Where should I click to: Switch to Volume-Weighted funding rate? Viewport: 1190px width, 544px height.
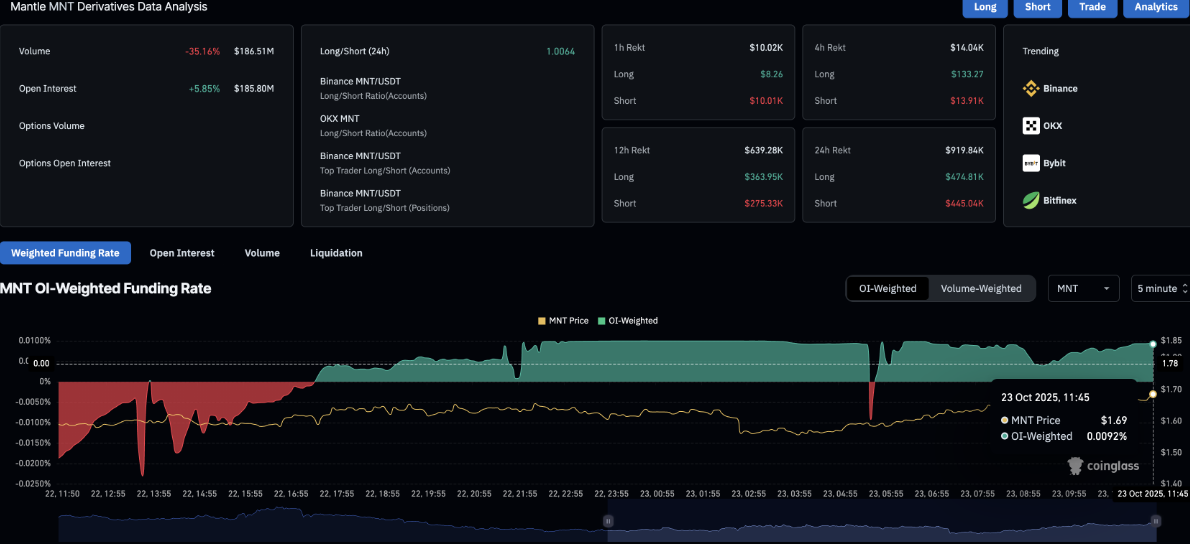coord(981,288)
